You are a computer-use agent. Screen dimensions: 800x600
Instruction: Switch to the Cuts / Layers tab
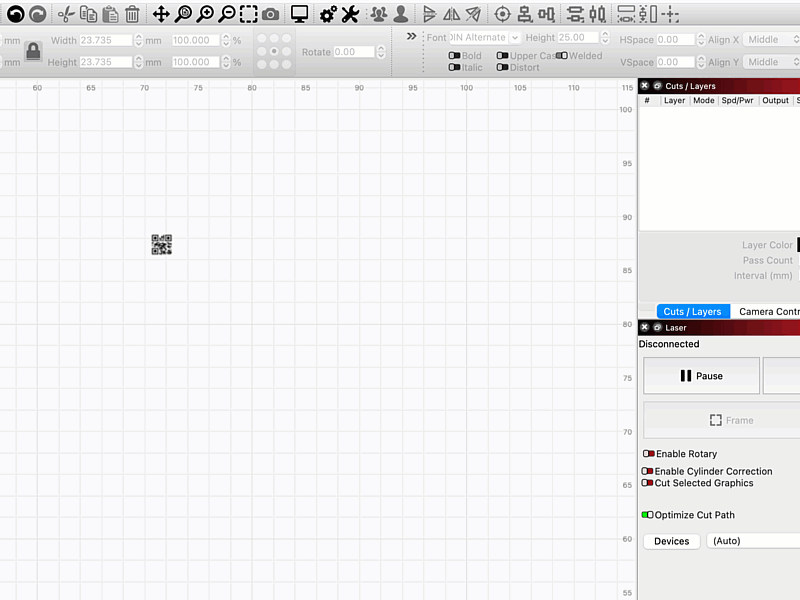pos(692,312)
